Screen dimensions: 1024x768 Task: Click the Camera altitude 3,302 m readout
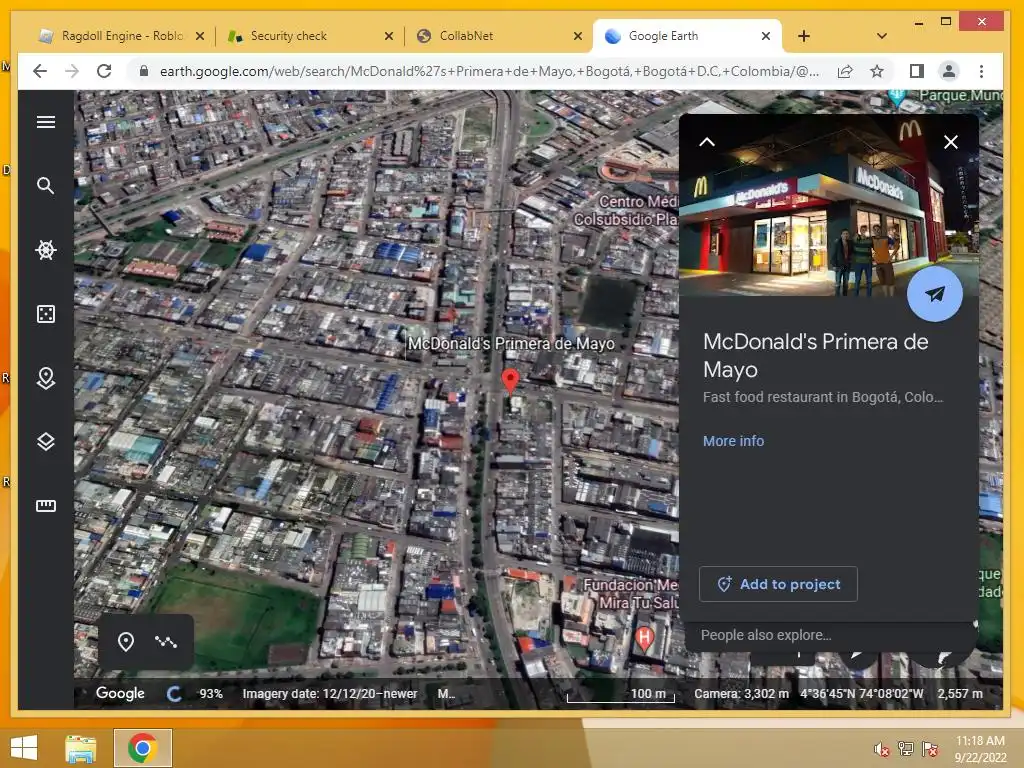click(741, 694)
